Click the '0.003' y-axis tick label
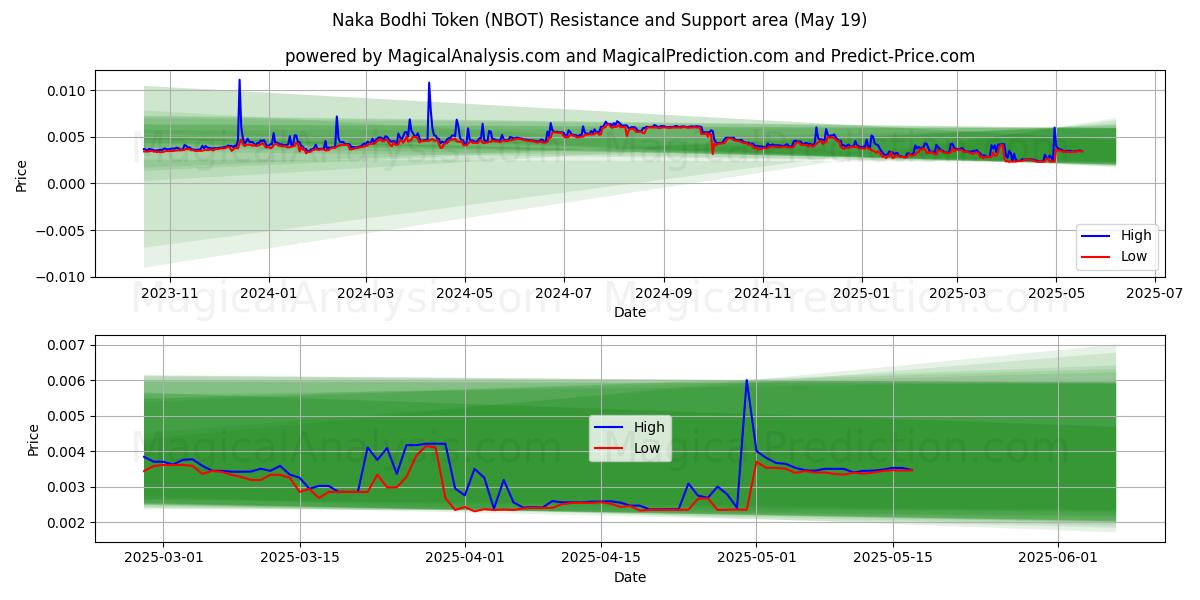 68,487
